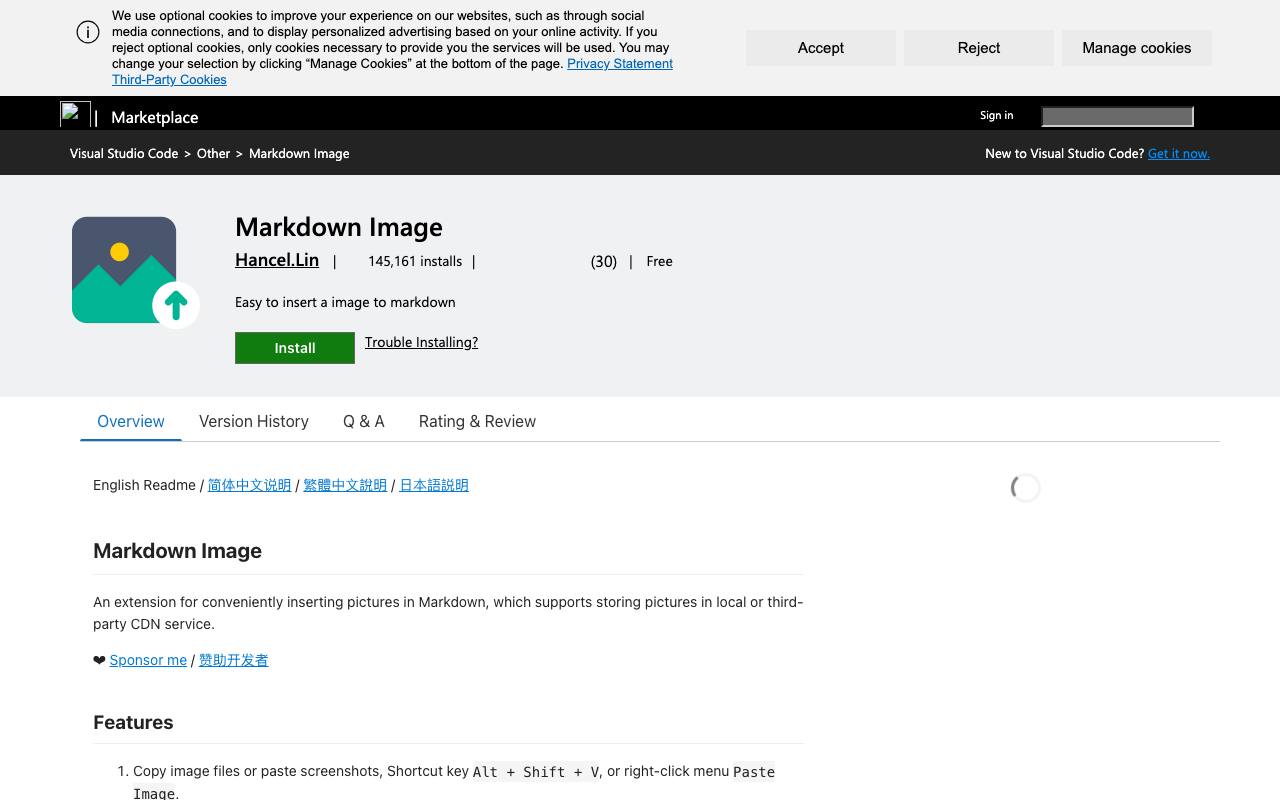This screenshot has width=1280, height=800.
Task: Open the 简体中文说明 readme link
Action: (249, 486)
